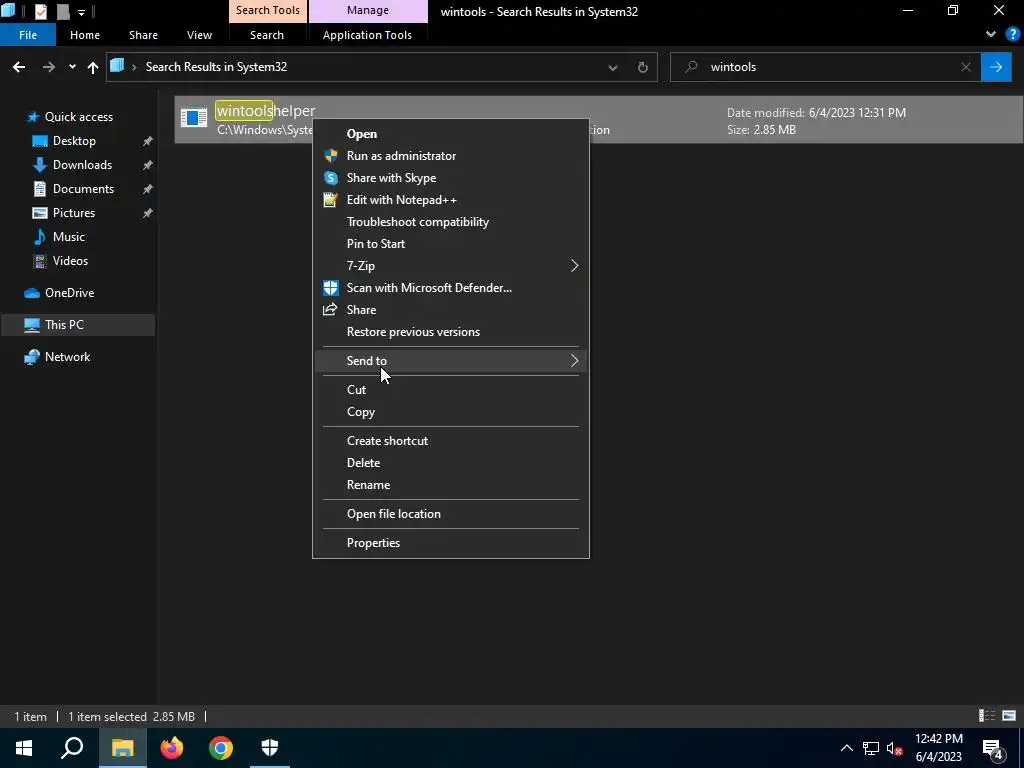Choose Rename in the context menu
Image resolution: width=1024 pixels, height=768 pixels.
point(451,485)
